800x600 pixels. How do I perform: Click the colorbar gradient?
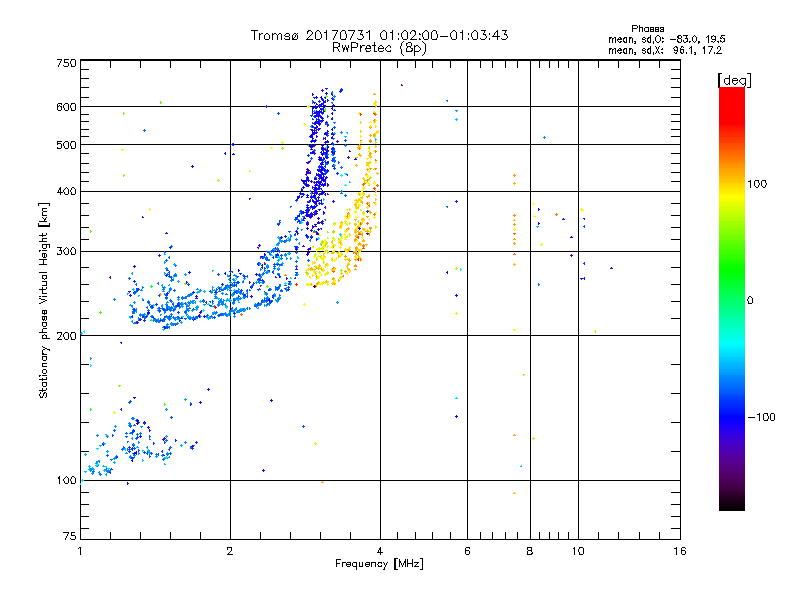[x=732, y=299]
